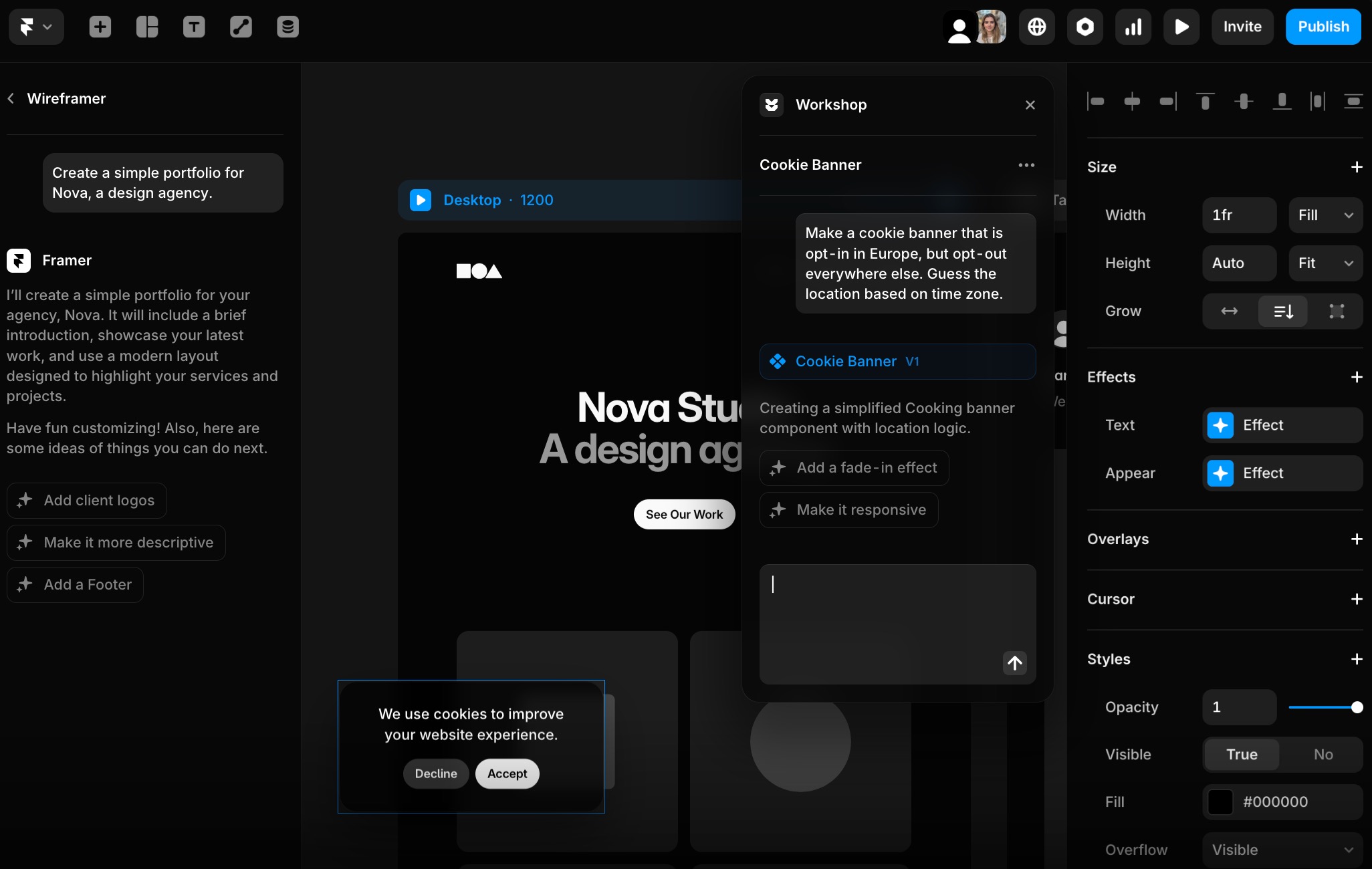Distribute selection vertically

tap(1353, 102)
